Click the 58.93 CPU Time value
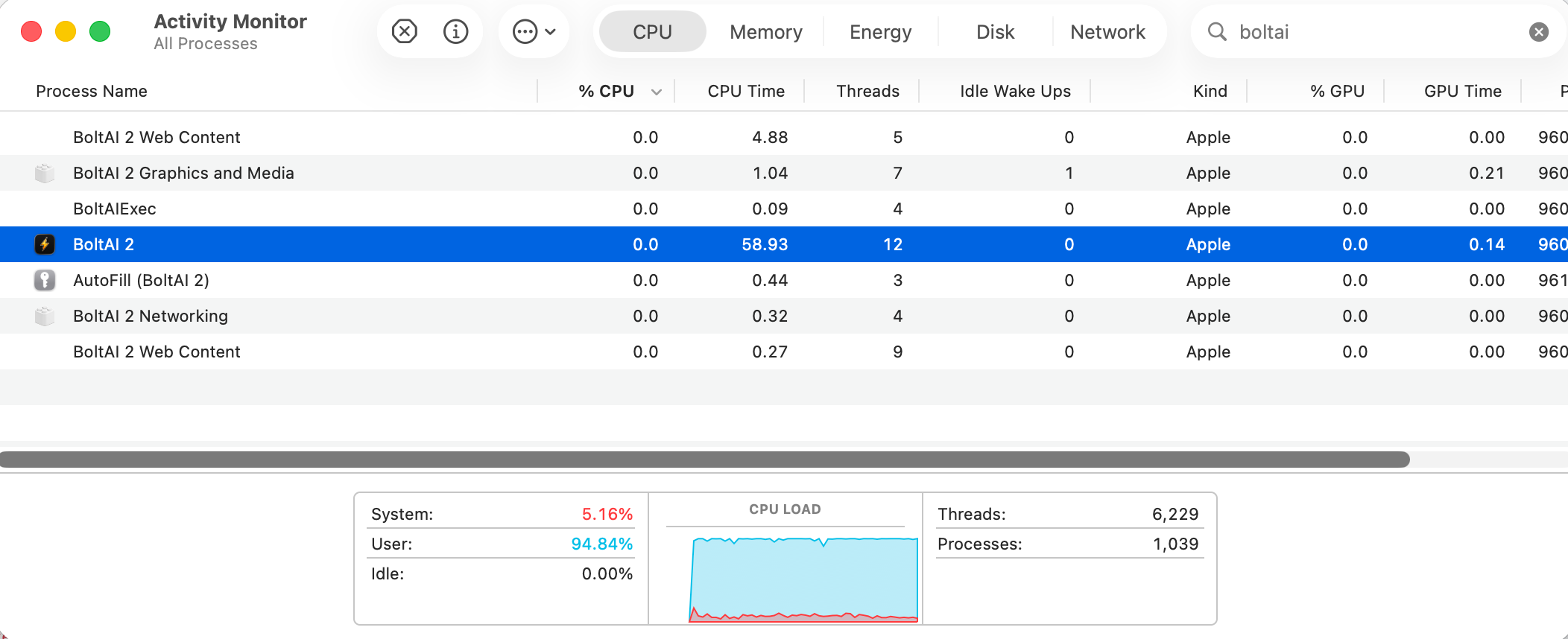This screenshot has height=639, width=1568. point(765,244)
